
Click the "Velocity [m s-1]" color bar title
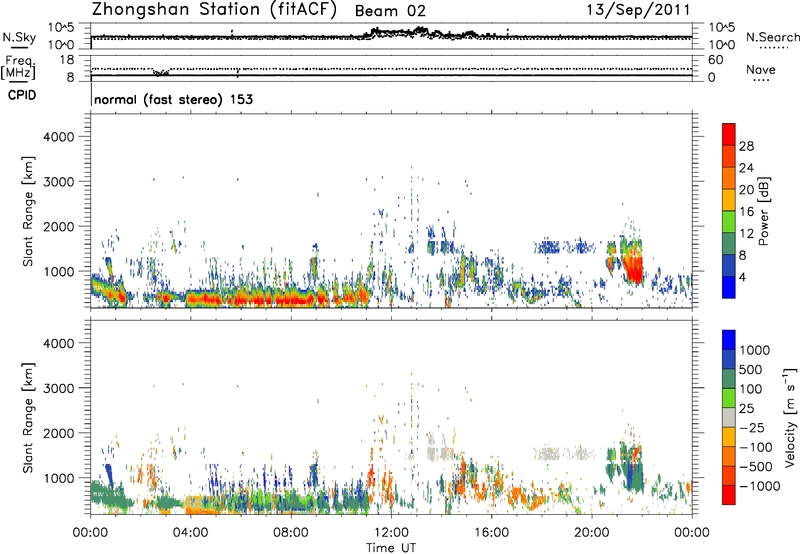[x=790, y=418]
